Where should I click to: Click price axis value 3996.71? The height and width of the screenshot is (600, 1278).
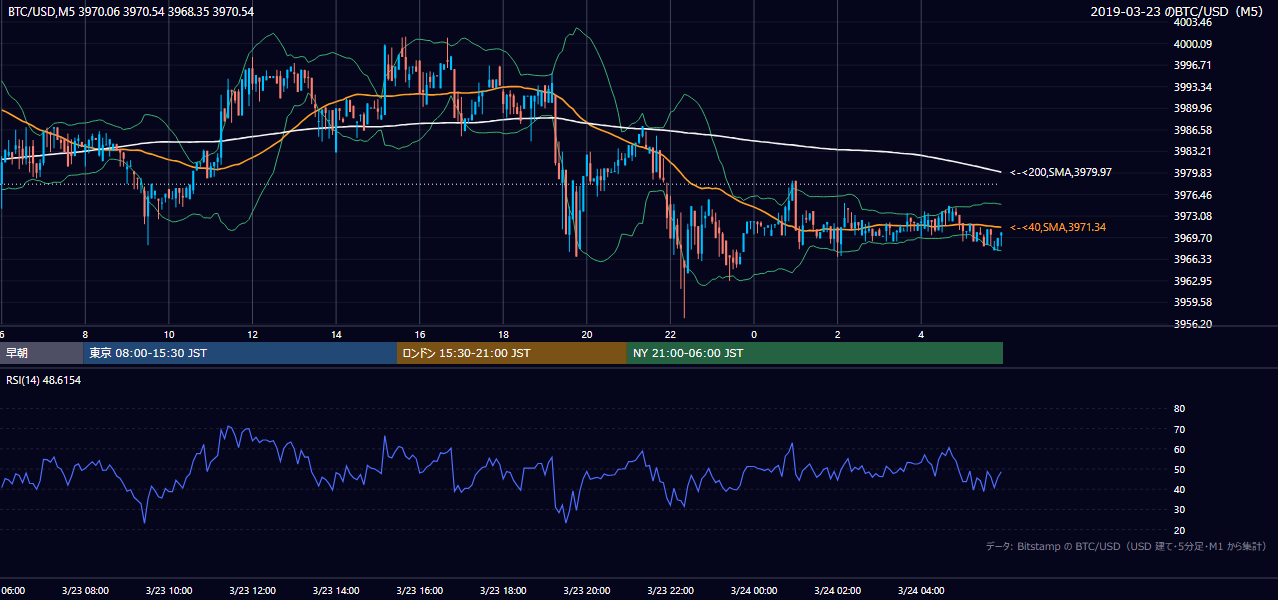pyautogui.click(x=1193, y=65)
